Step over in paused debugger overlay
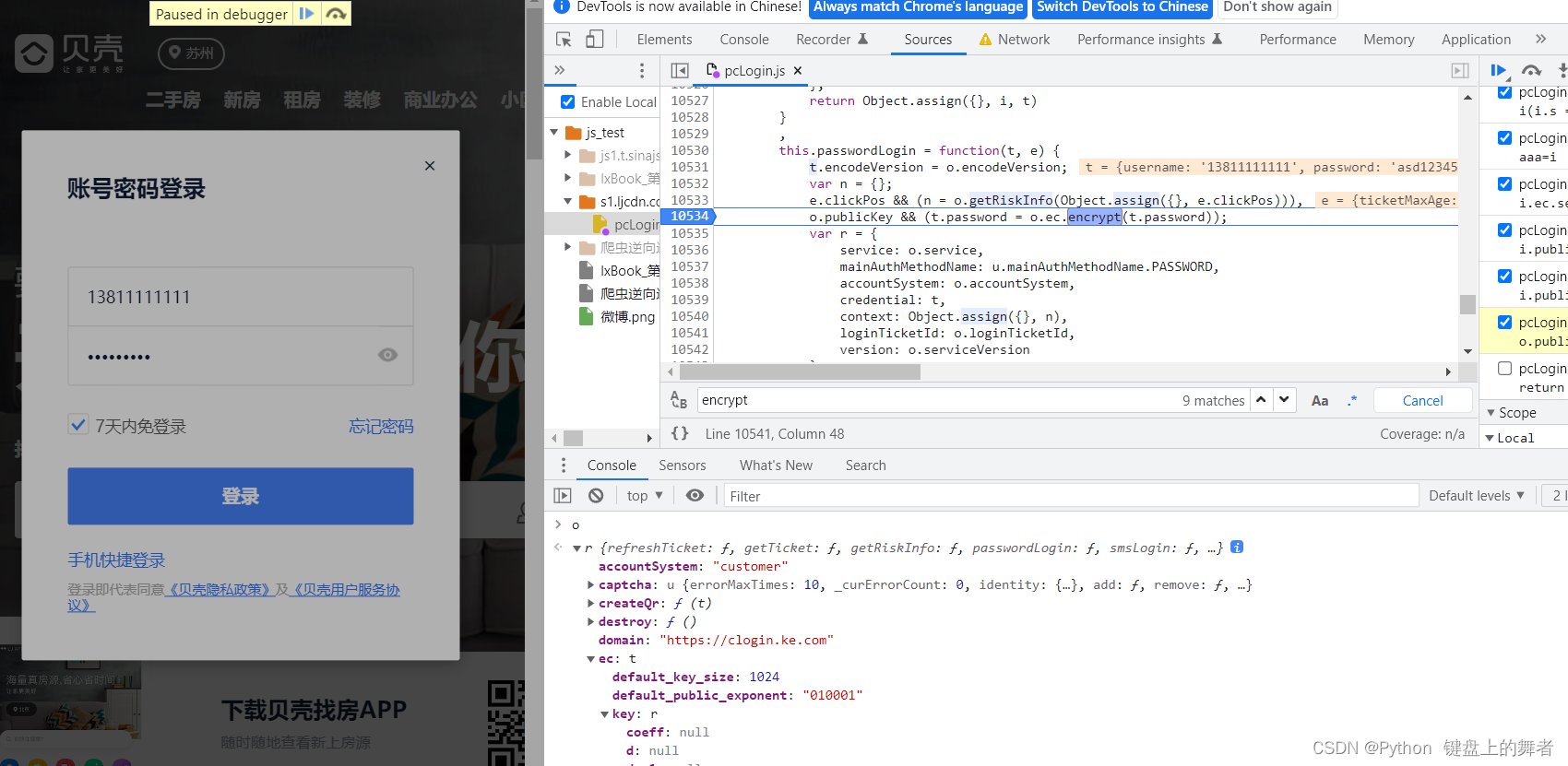Screen dimensions: 1568x766 [337, 14]
